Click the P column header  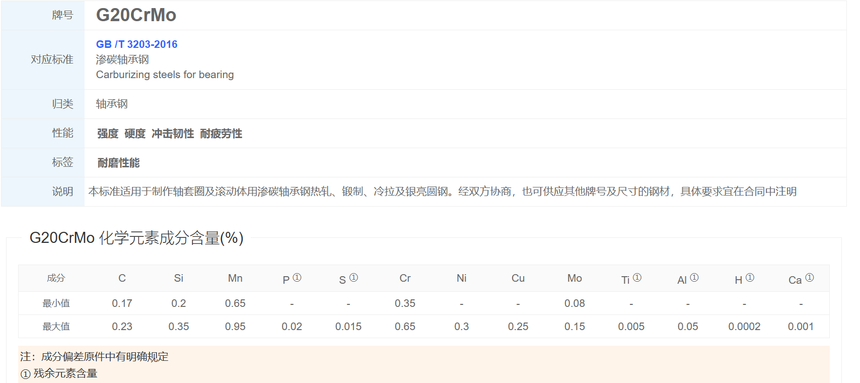[292, 279]
